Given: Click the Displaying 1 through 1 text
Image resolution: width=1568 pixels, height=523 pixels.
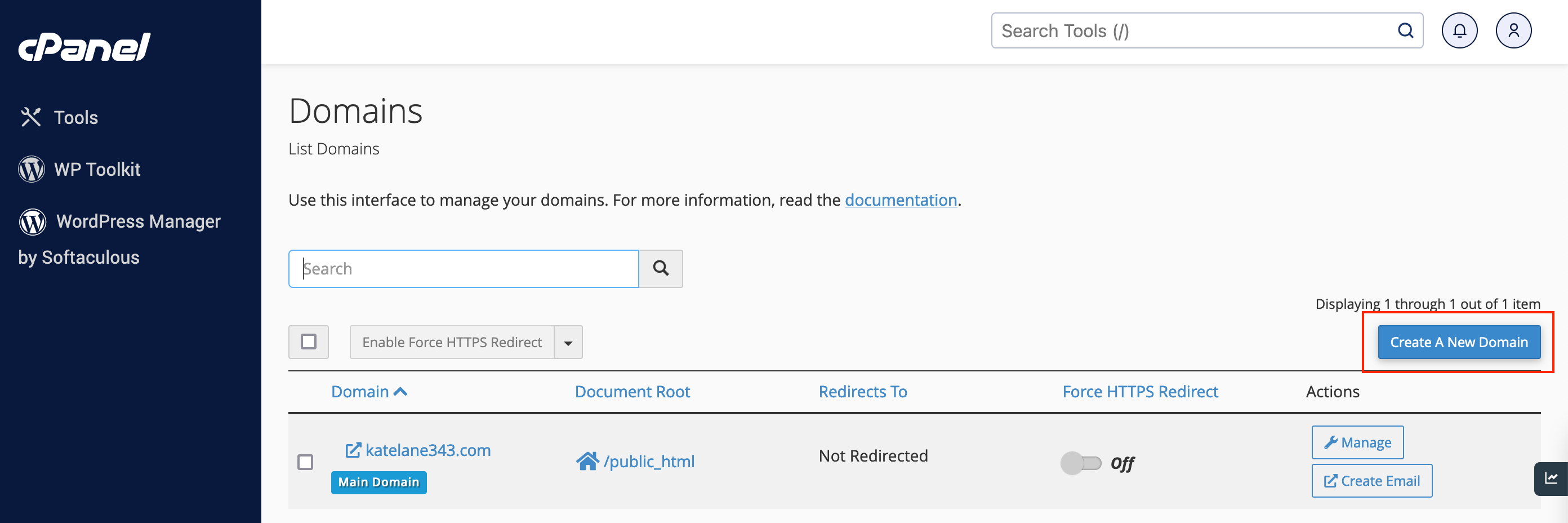Looking at the screenshot, I should [1427, 303].
